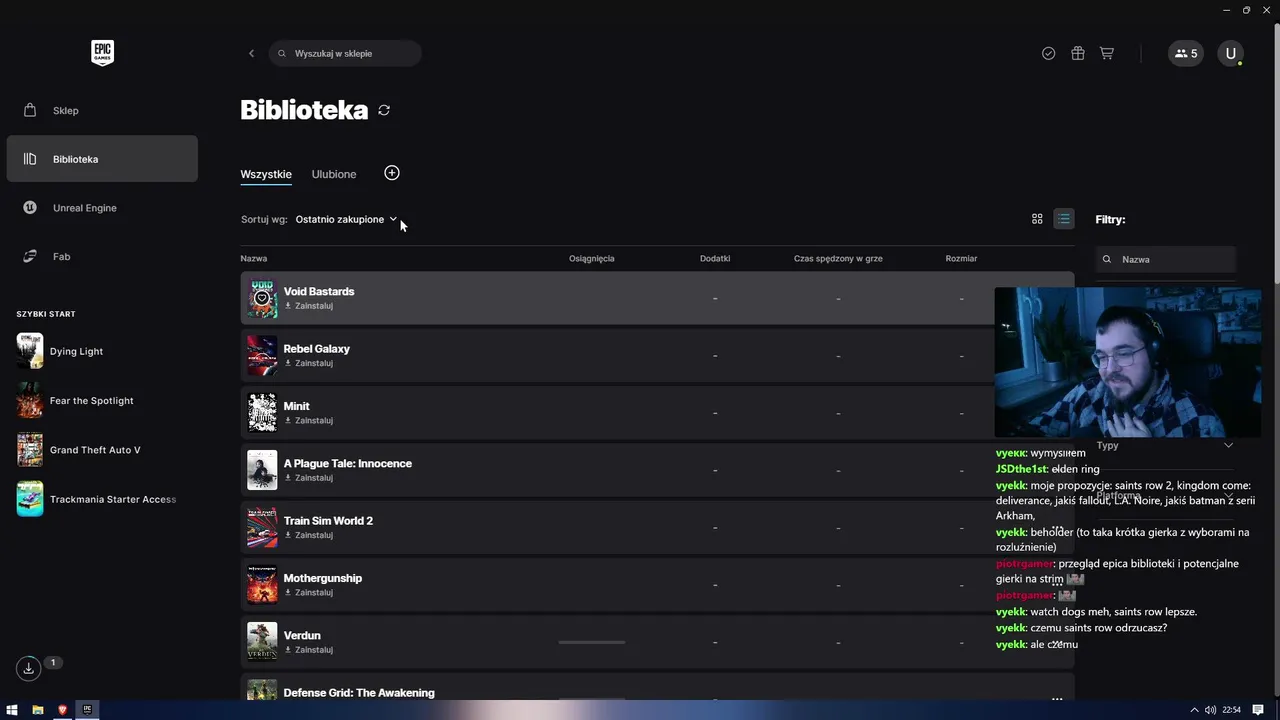Click the Mothergunship game title
Viewport: 1280px width, 720px height.
click(323, 578)
